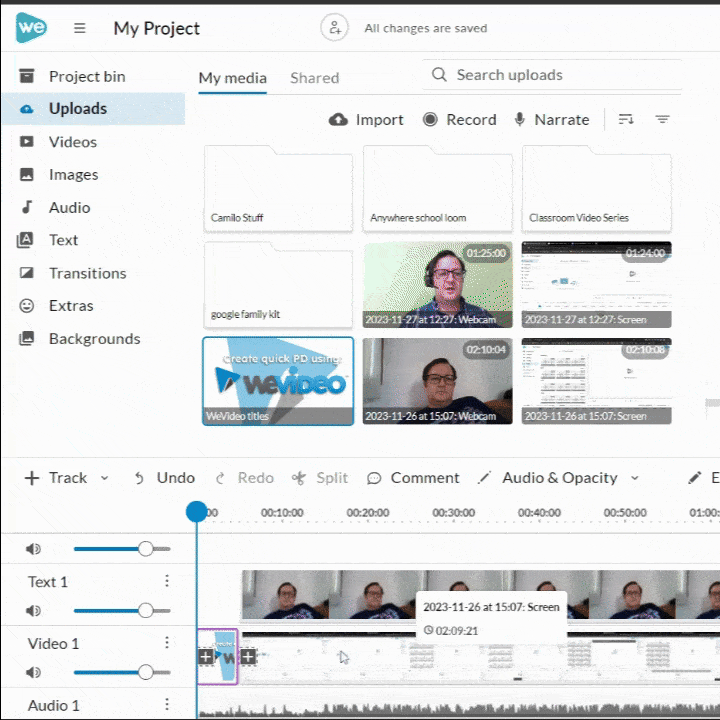Switch to the Shared tab
The height and width of the screenshot is (720, 720).
click(314, 78)
